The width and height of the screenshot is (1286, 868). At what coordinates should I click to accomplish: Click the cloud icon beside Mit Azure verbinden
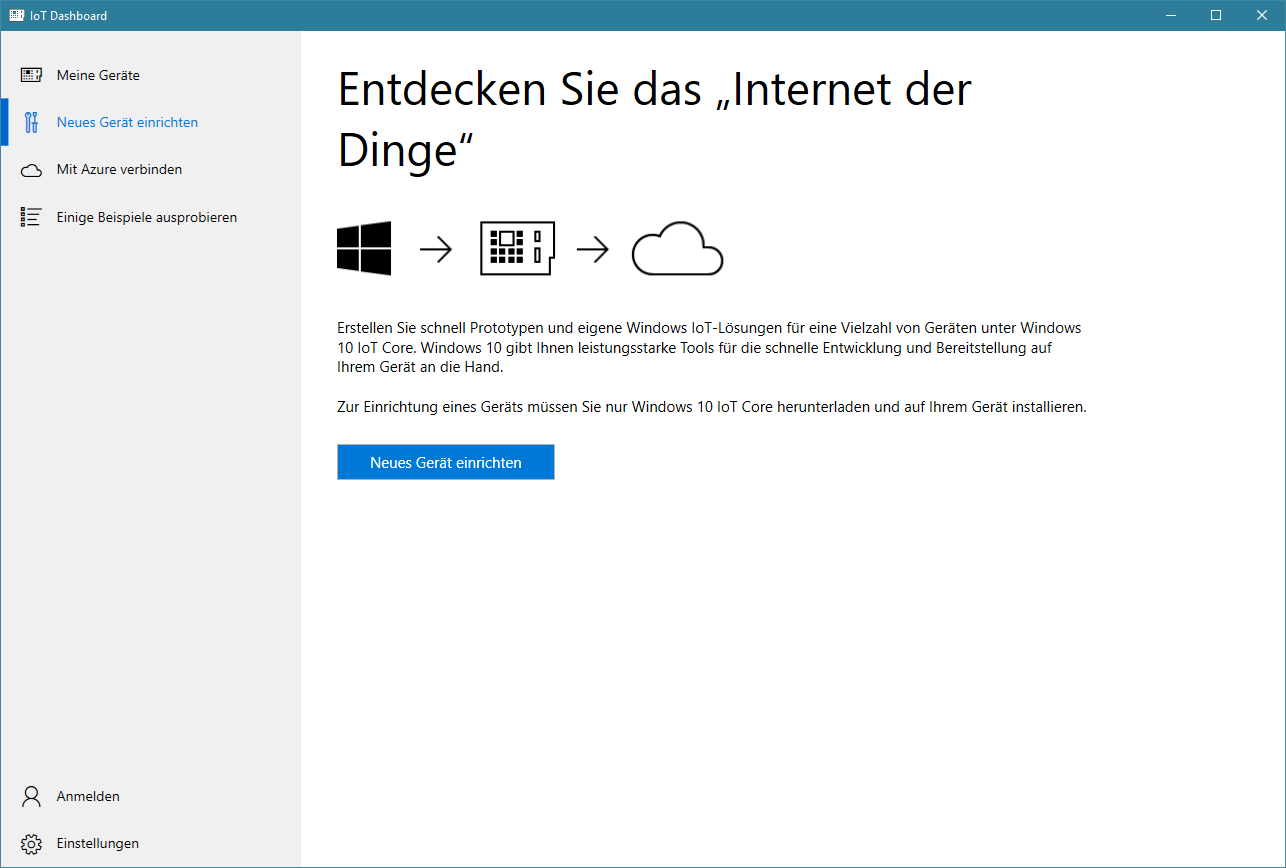[31, 170]
